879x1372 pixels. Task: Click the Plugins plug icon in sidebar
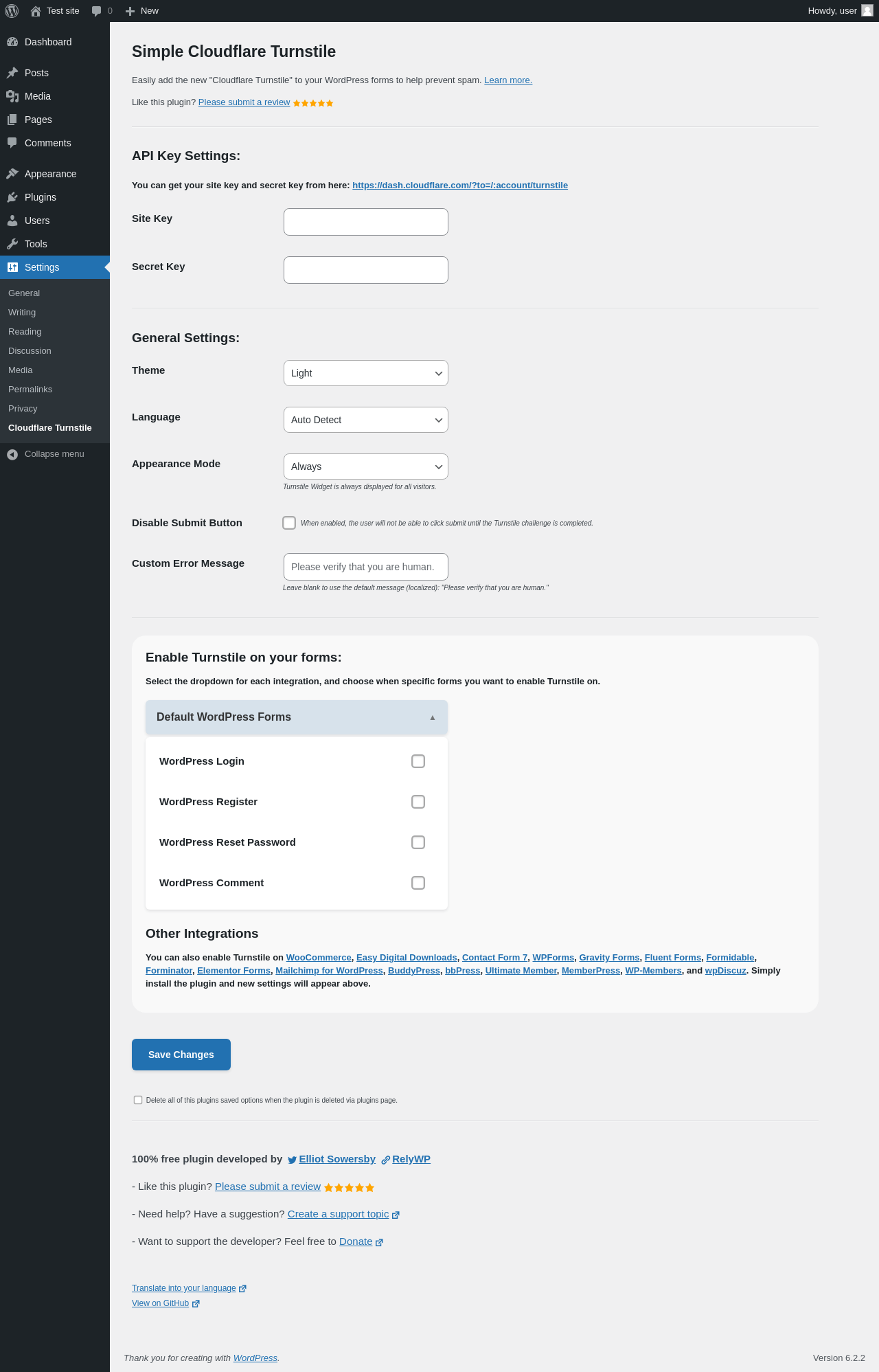[12, 197]
